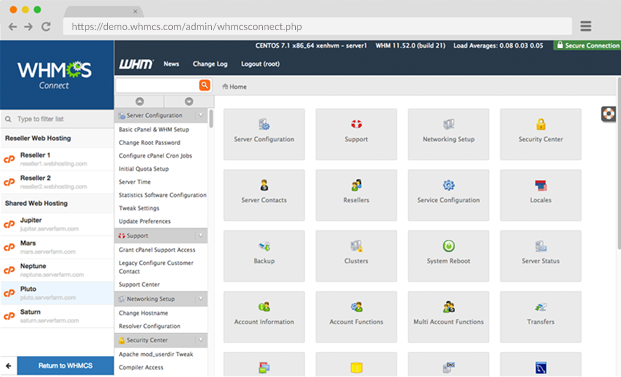Open the Resellers tile

[x=356, y=195]
